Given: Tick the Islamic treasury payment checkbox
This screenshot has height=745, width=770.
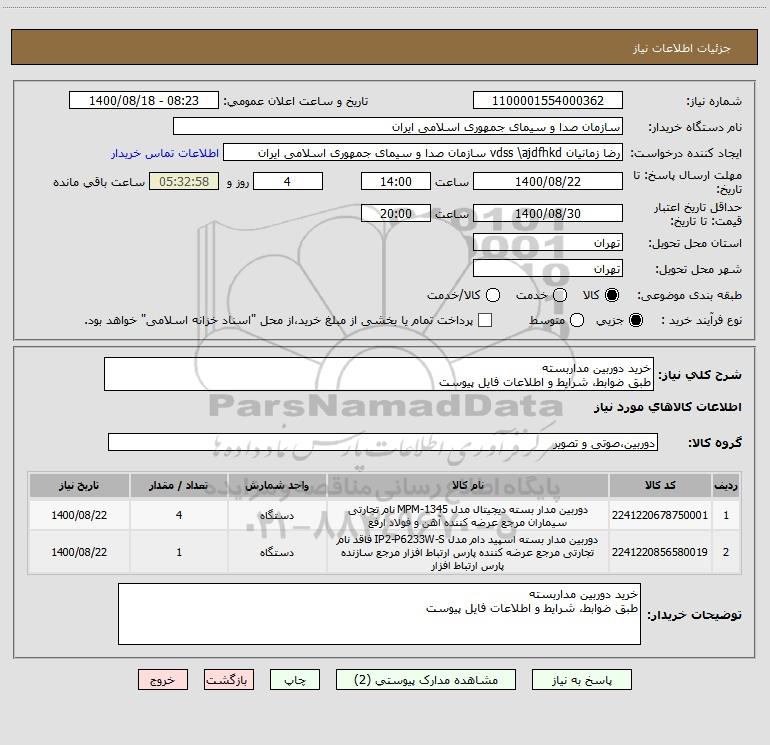Looking at the screenshot, I should (x=485, y=320).
